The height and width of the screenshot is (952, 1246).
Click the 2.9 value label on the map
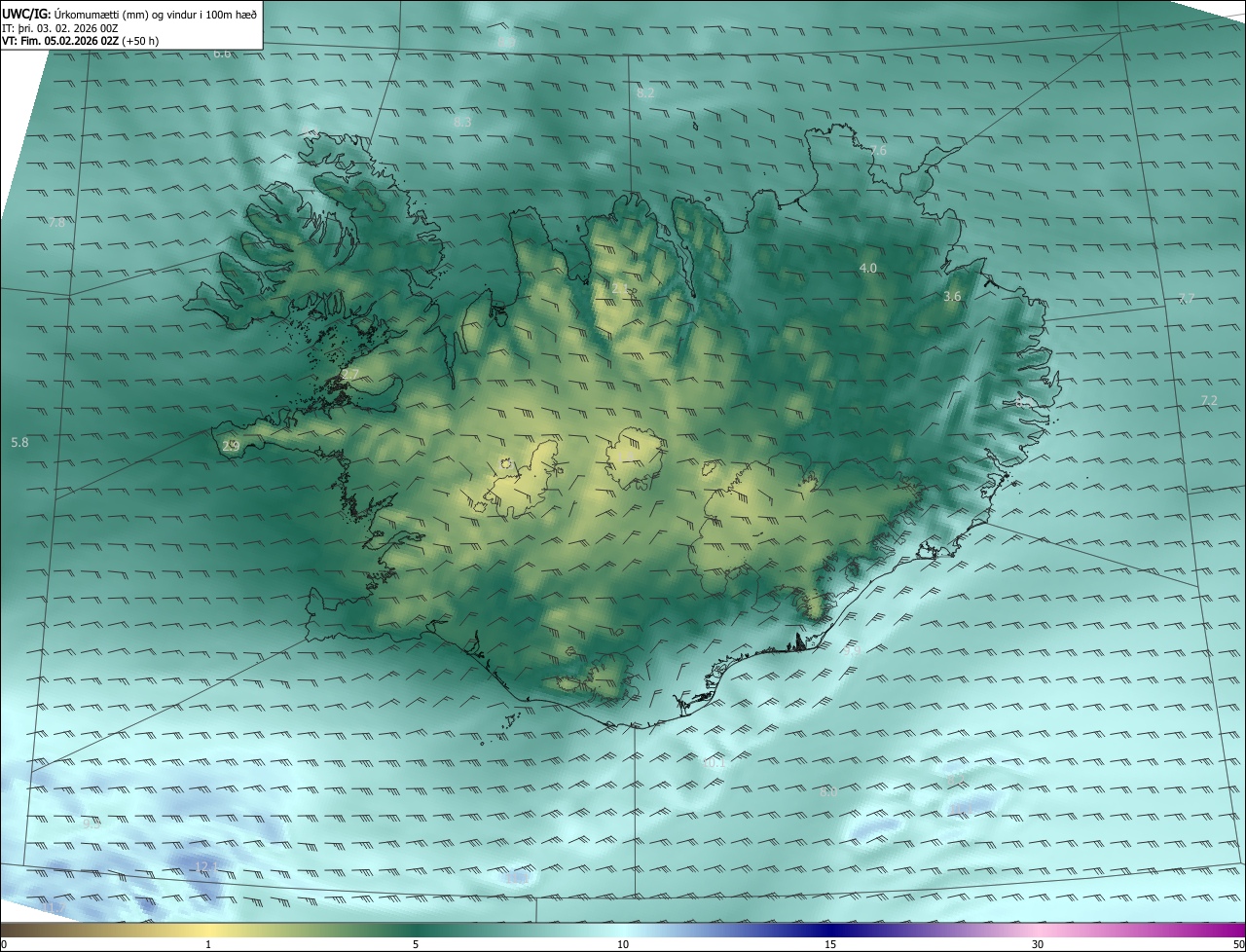pos(231,446)
